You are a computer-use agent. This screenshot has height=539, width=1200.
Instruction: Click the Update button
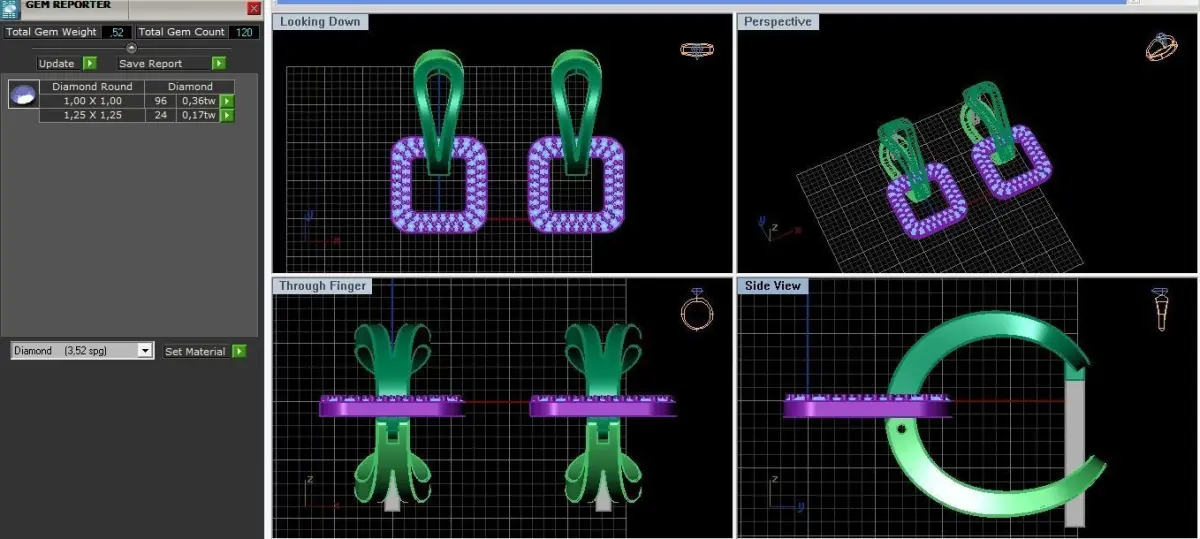pyautogui.click(x=57, y=64)
